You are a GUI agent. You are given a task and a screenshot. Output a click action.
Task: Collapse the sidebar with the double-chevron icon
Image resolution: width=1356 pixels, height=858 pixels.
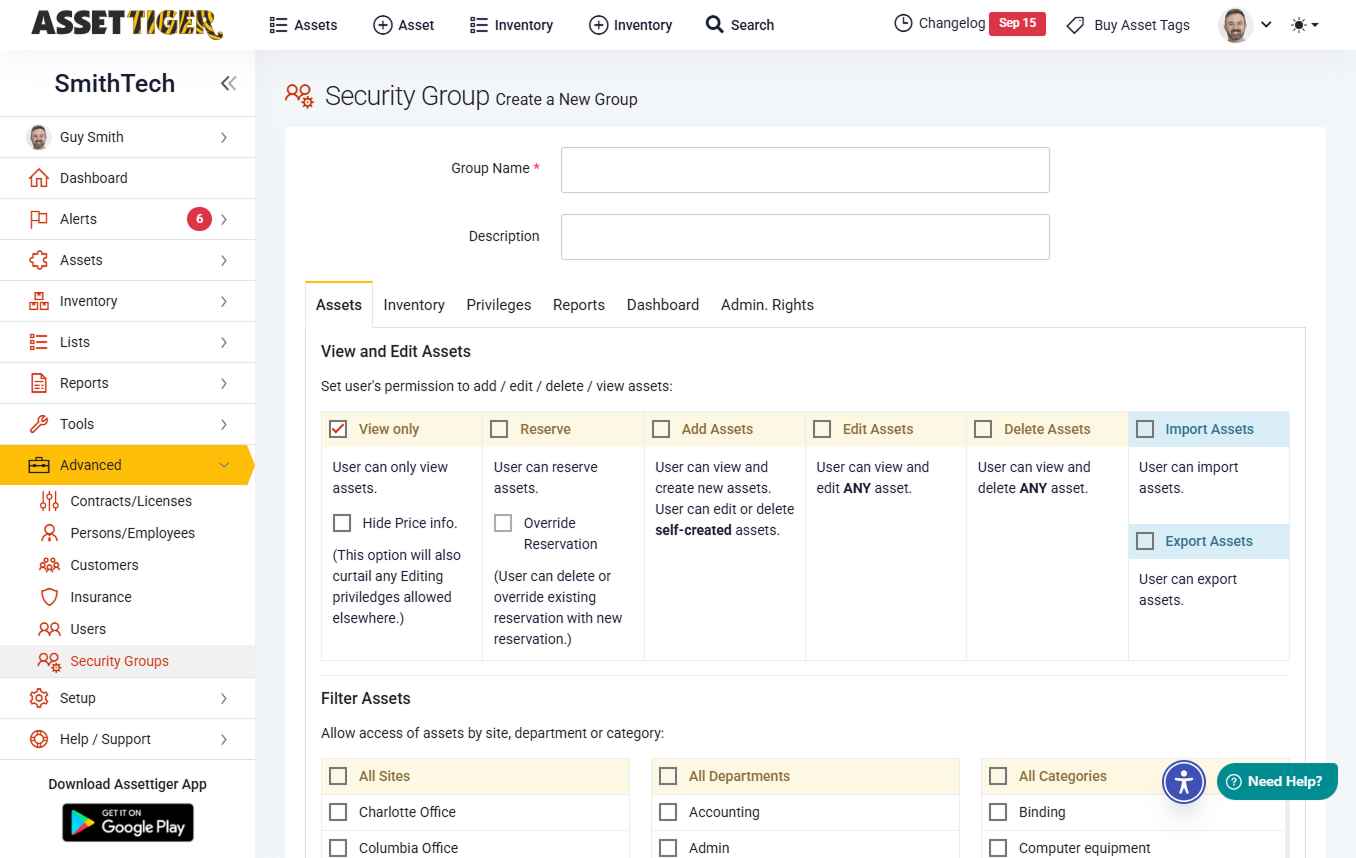pyautogui.click(x=228, y=84)
